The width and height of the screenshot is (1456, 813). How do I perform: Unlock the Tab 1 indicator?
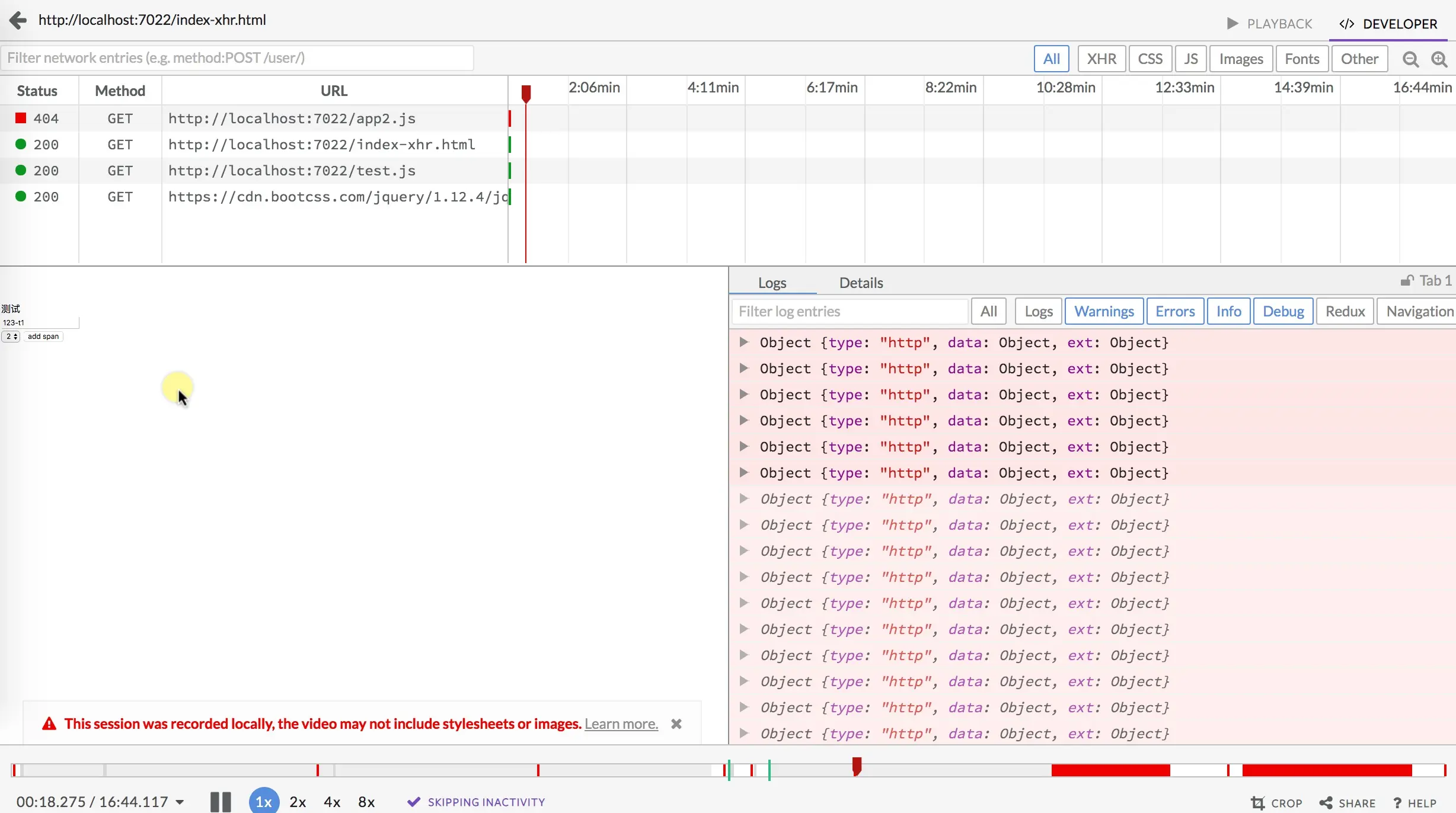click(1407, 281)
